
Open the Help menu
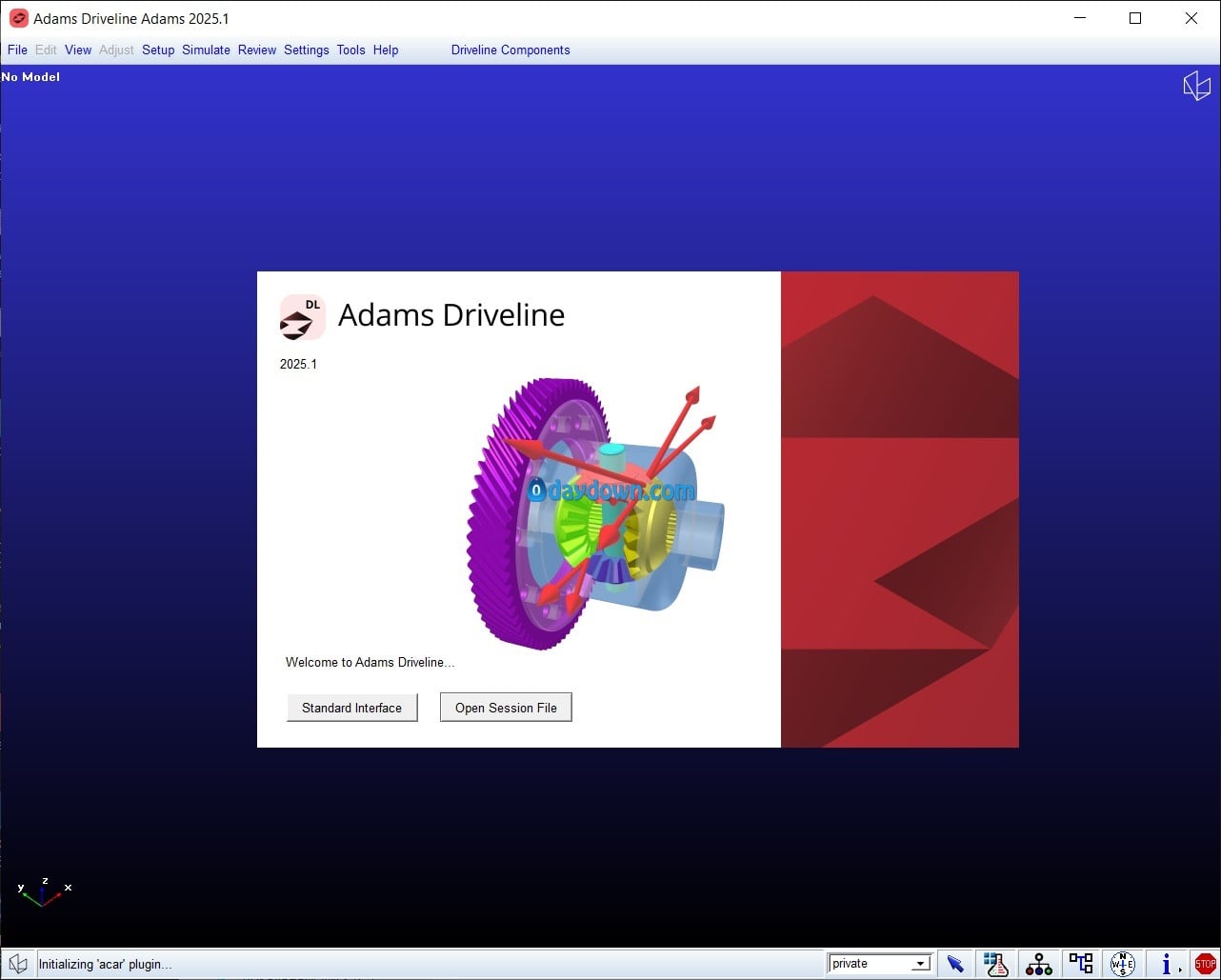click(386, 50)
